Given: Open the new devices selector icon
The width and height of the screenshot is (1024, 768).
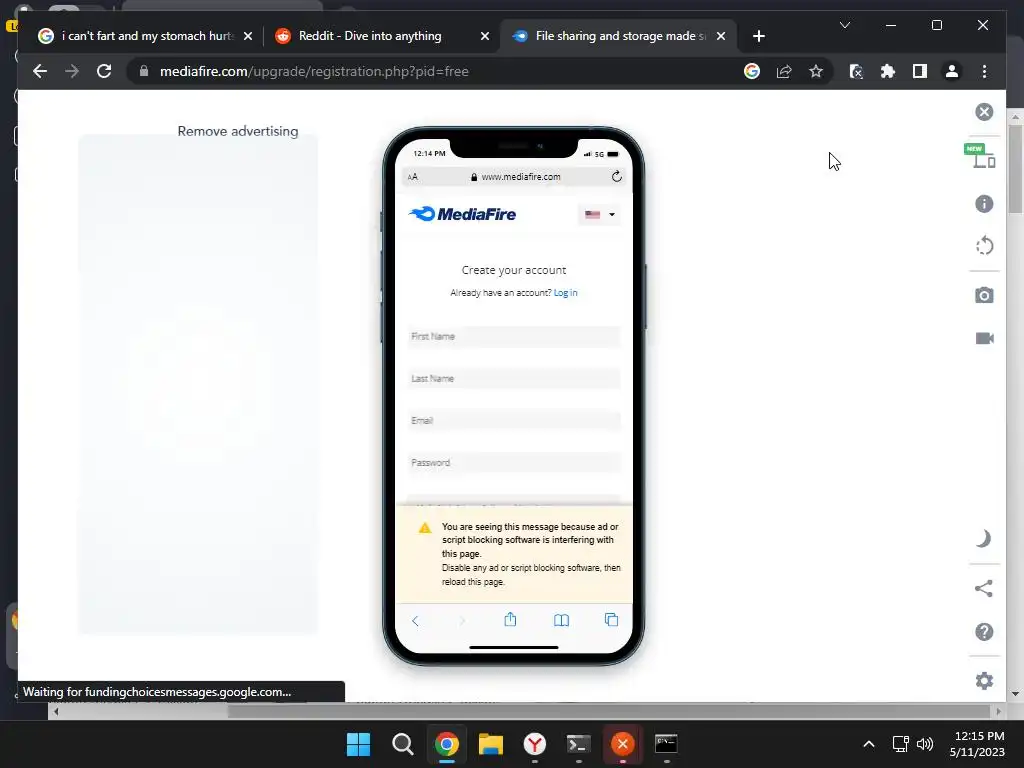Looking at the screenshot, I should click(x=981, y=156).
